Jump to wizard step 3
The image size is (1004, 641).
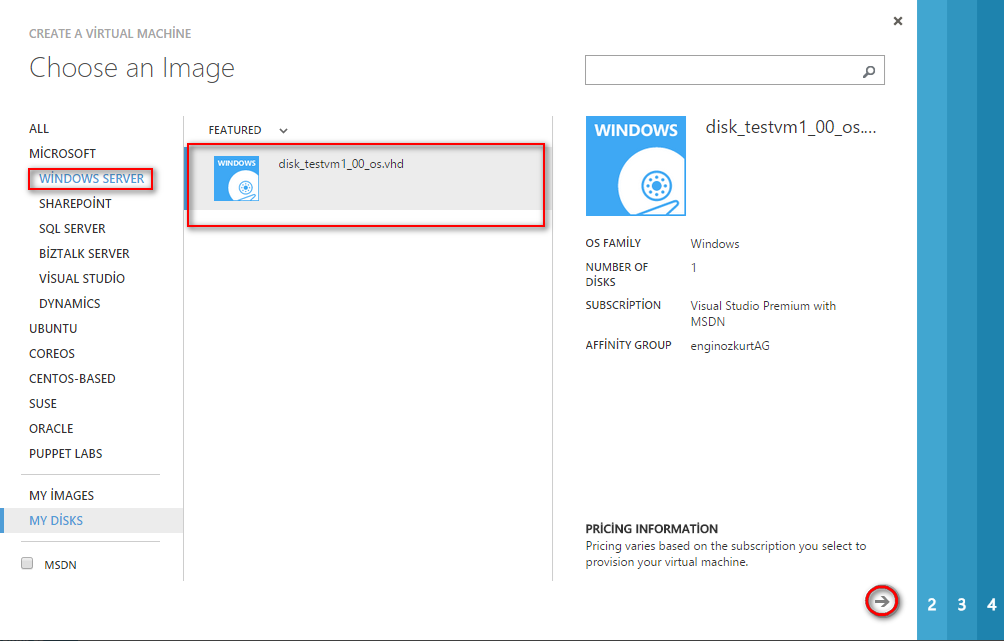(962, 604)
